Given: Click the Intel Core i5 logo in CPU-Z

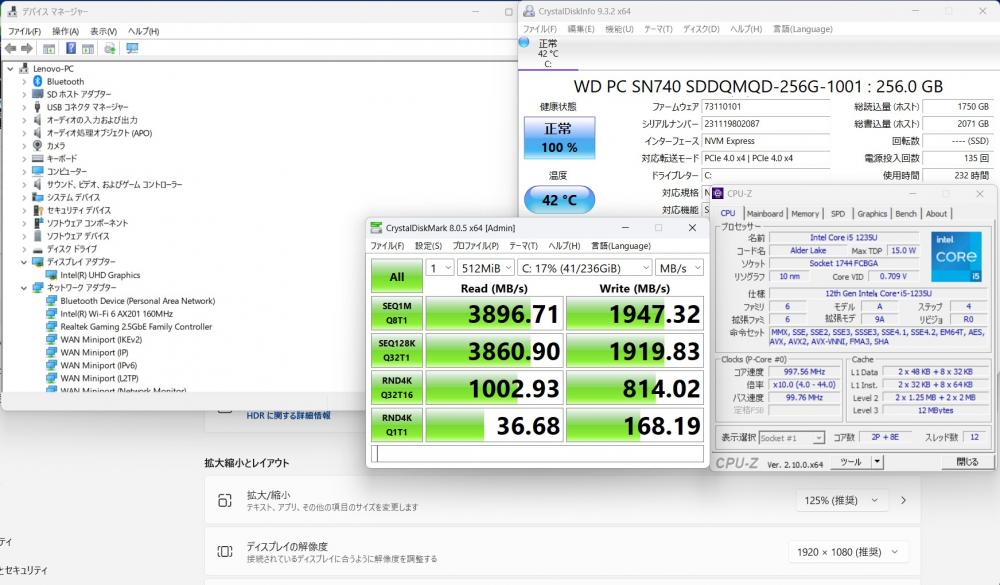Looking at the screenshot, I should pos(956,256).
